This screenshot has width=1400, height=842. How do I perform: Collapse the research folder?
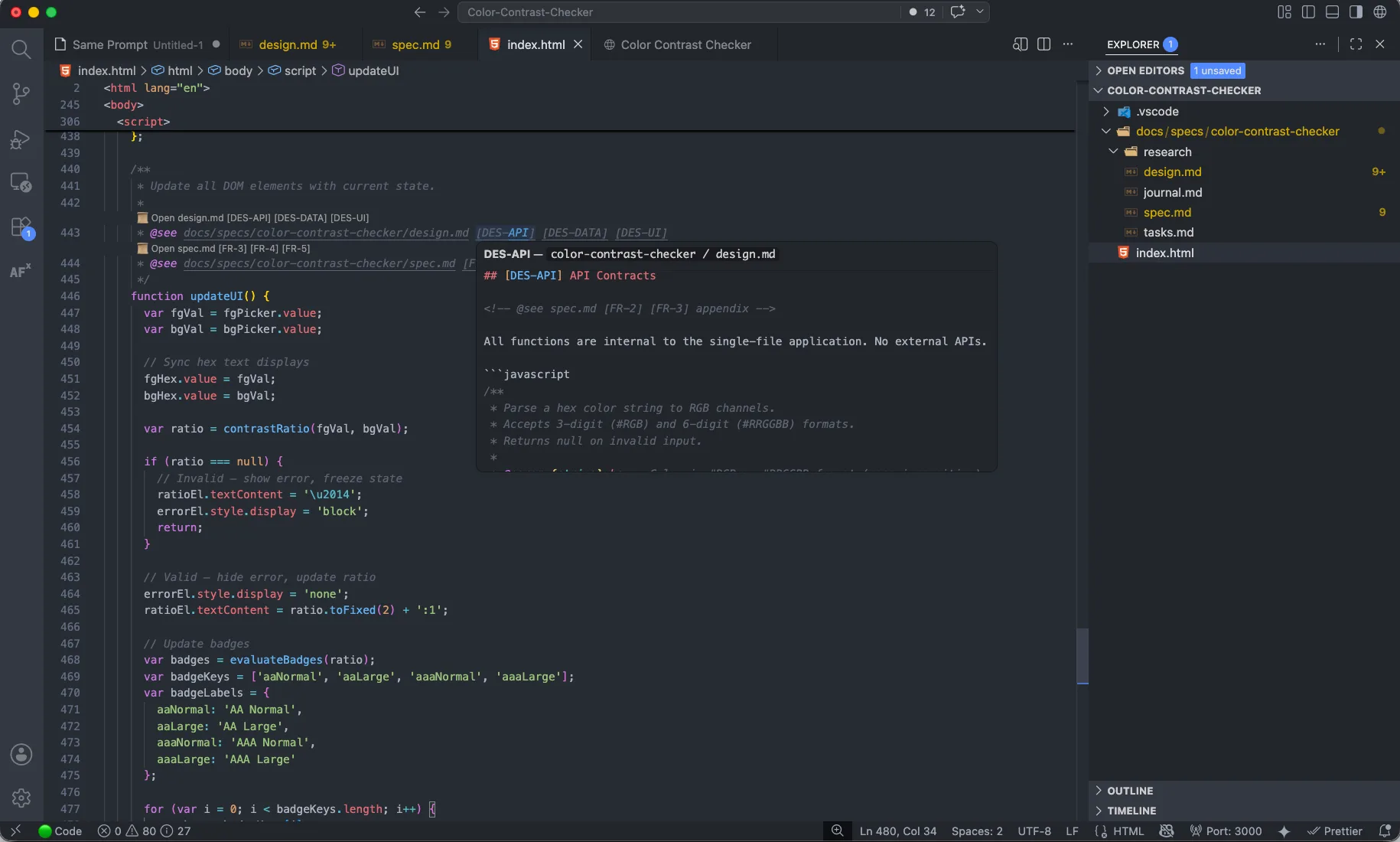click(1167, 152)
